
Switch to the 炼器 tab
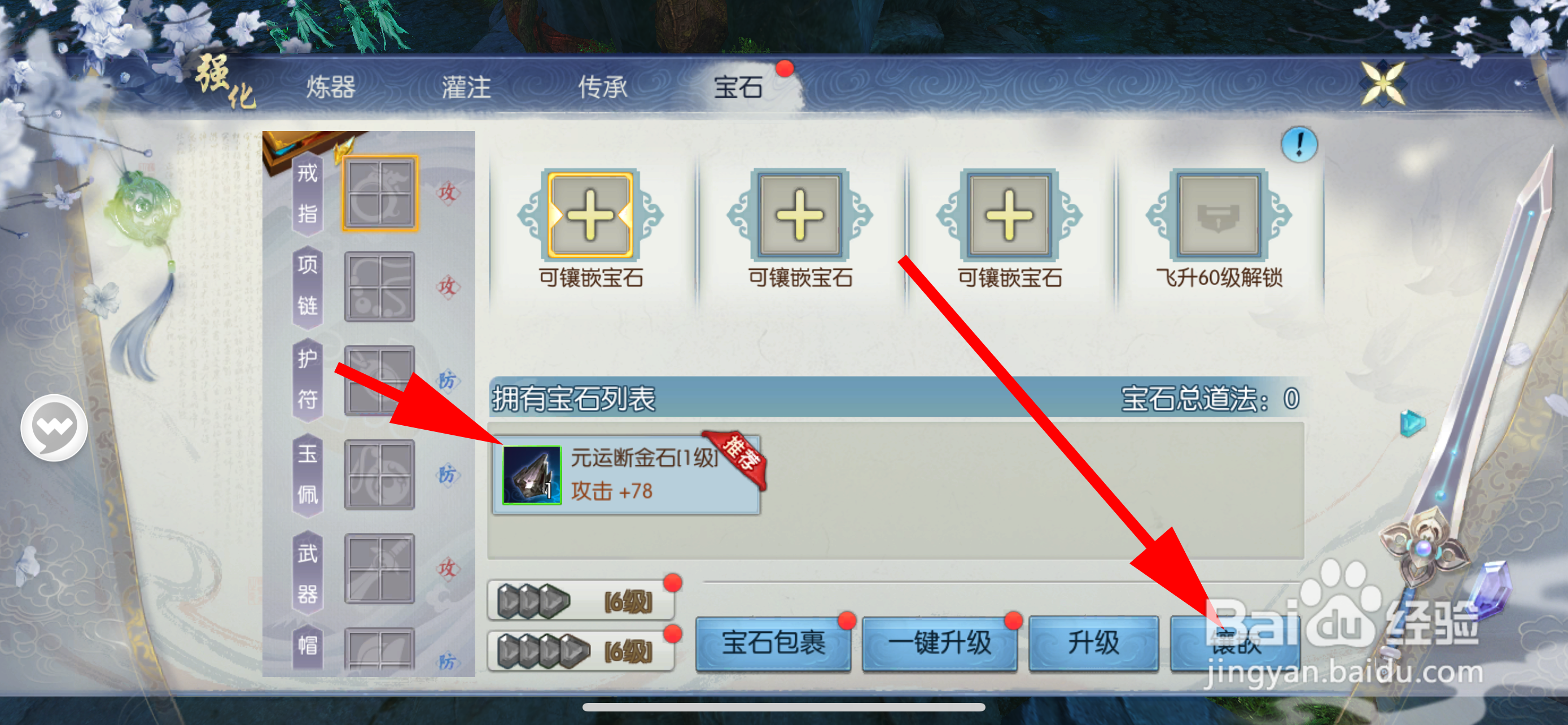(331, 87)
